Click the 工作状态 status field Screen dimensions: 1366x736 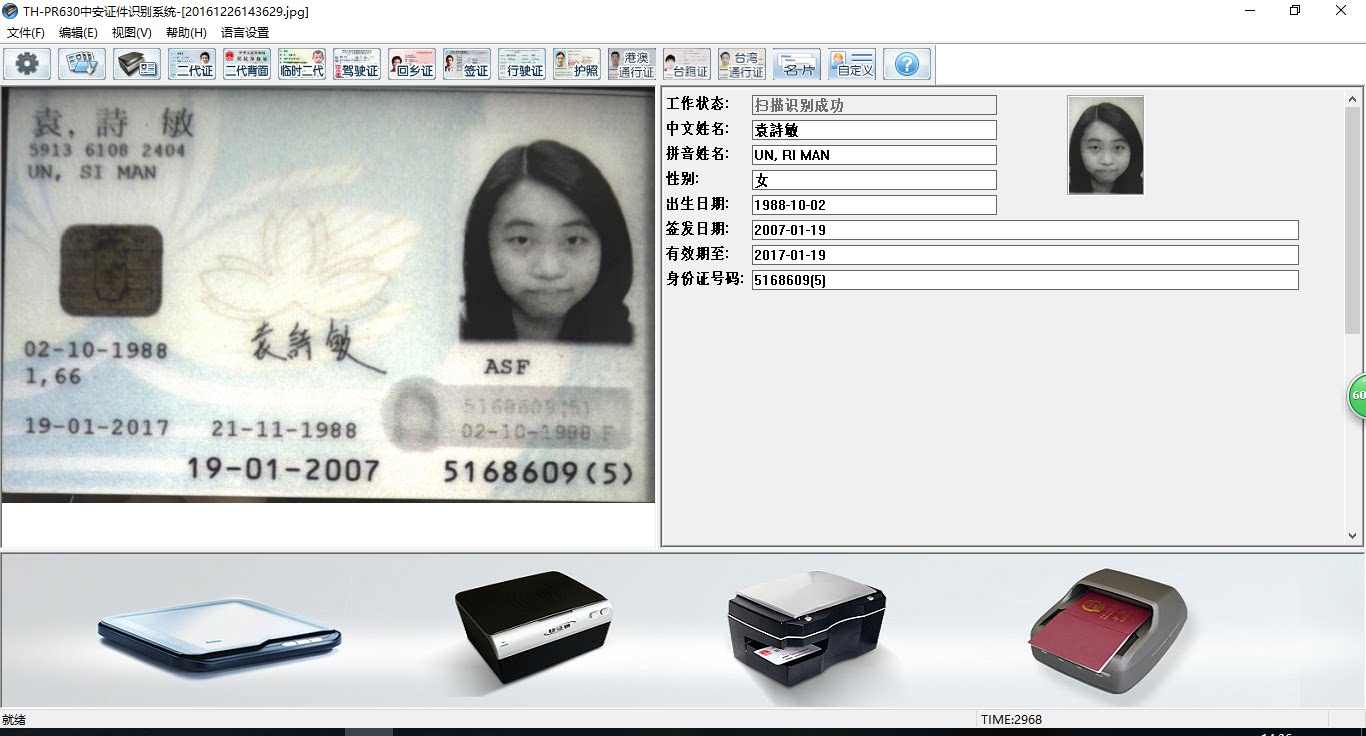pos(874,105)
